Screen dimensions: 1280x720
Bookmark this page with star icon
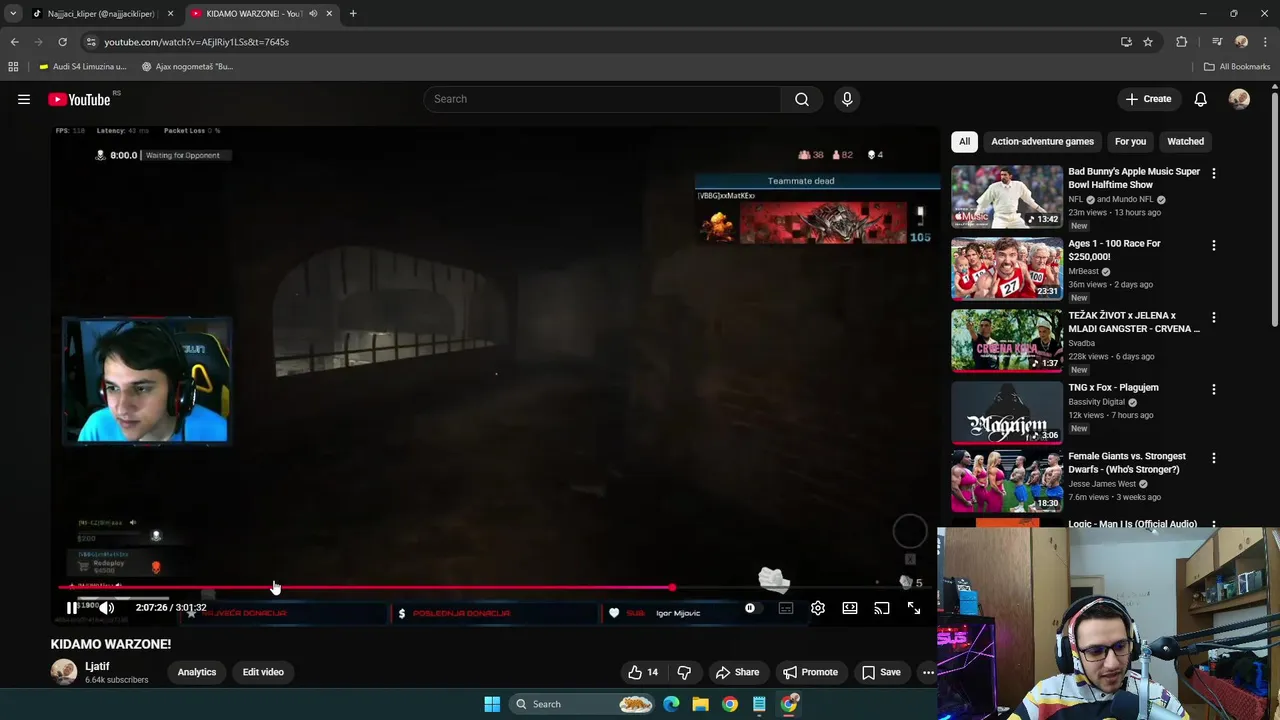[1148, 42]
